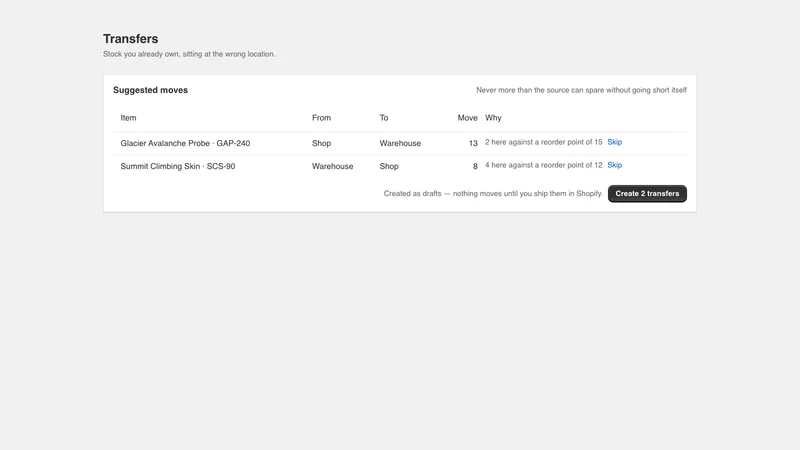This screenshot has width=800, height=450.
Task: Click move quantity 13
Action: pos(473,143)
